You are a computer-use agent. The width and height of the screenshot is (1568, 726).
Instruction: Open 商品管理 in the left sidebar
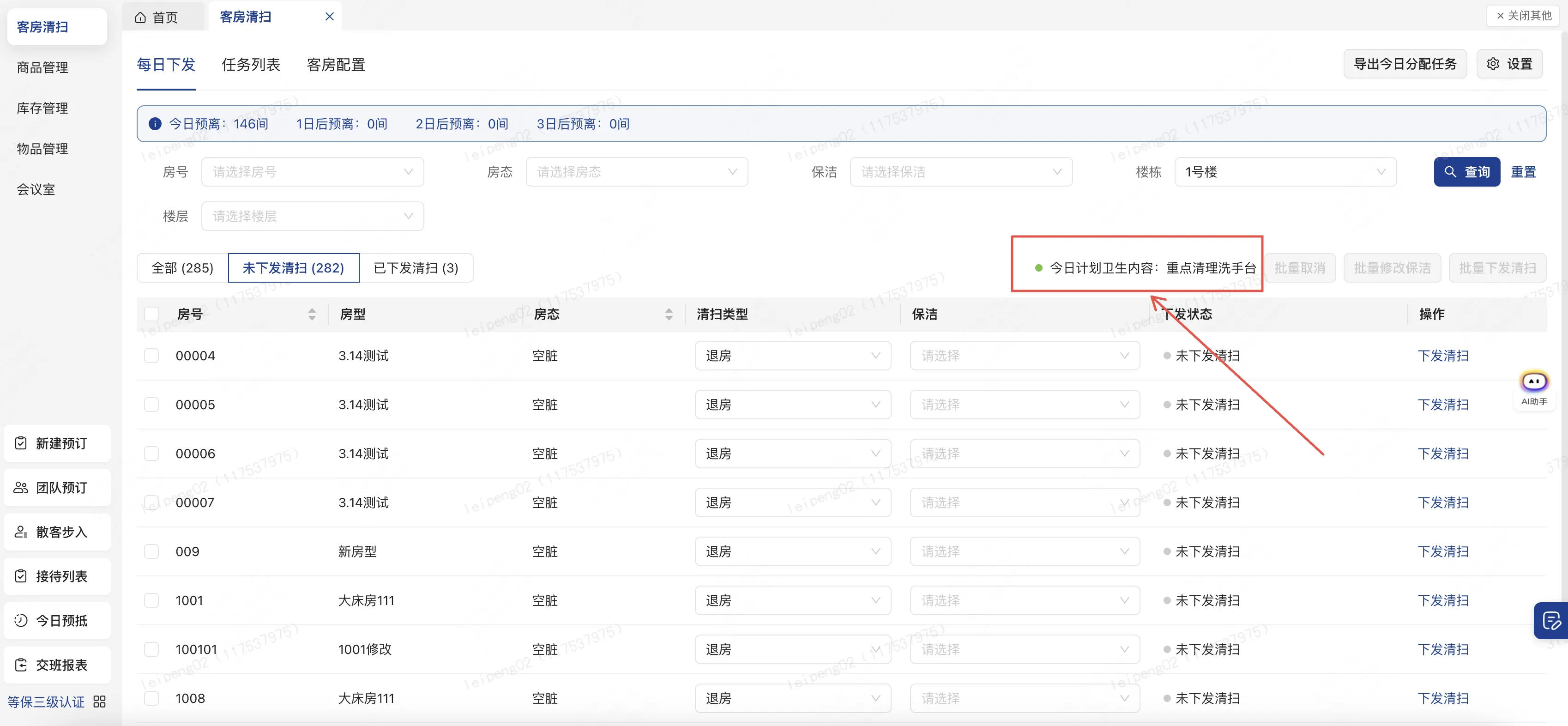click(42, 67)
